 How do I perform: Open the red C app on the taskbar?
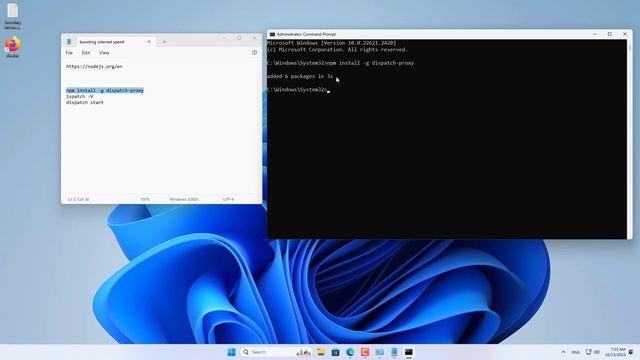[x=364, y=352]
